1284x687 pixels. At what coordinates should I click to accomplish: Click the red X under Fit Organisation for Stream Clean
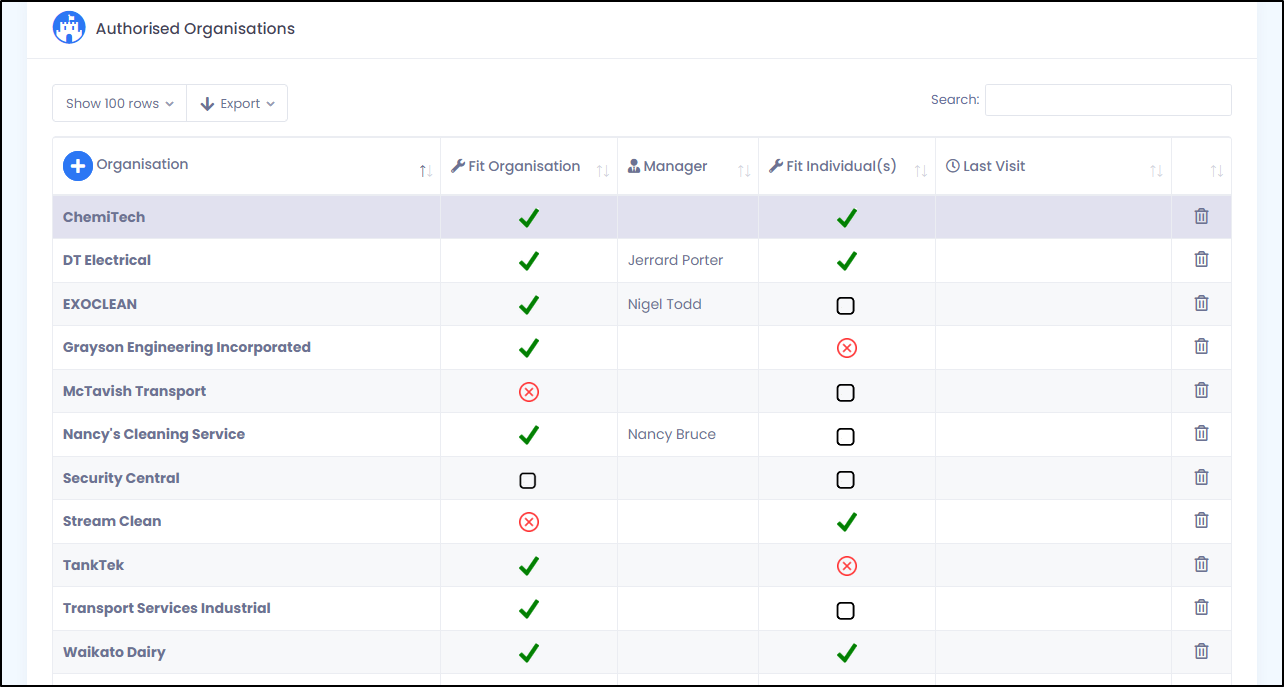(x=529, y=522)
